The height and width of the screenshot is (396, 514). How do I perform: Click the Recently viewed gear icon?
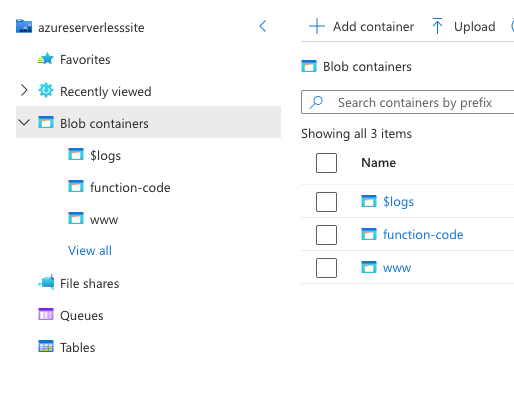click(46, 91)
